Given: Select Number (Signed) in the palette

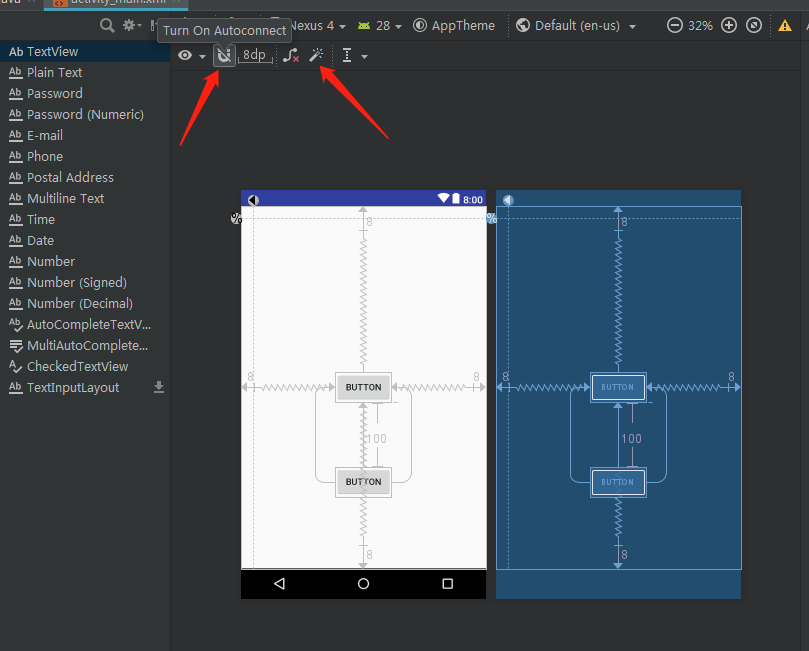Looking at the screenshot, I should 85,282.
